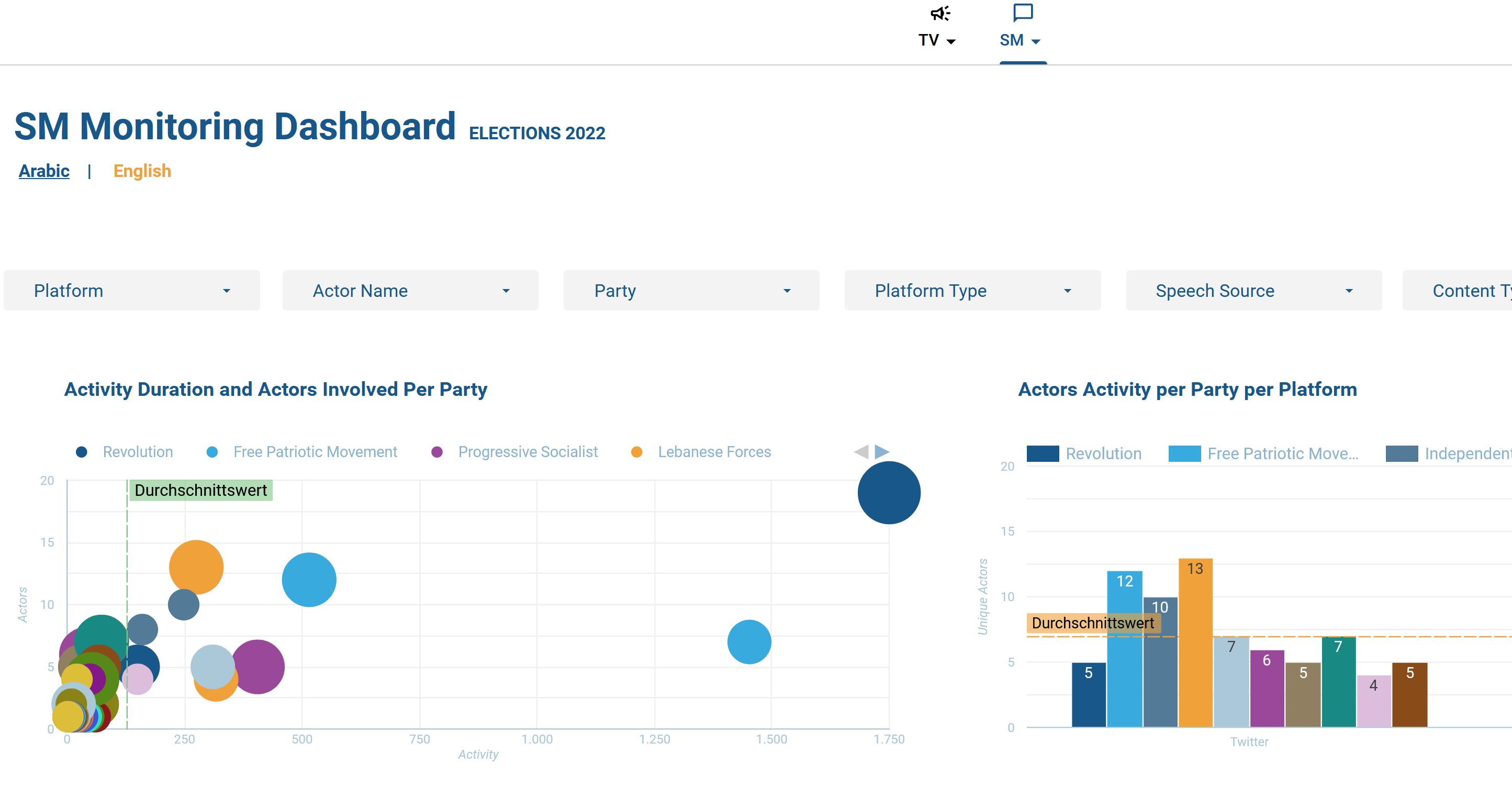Expand the SM tab dropdown arrow
The image size is (1512, 787).
(x=1037, y=41)
